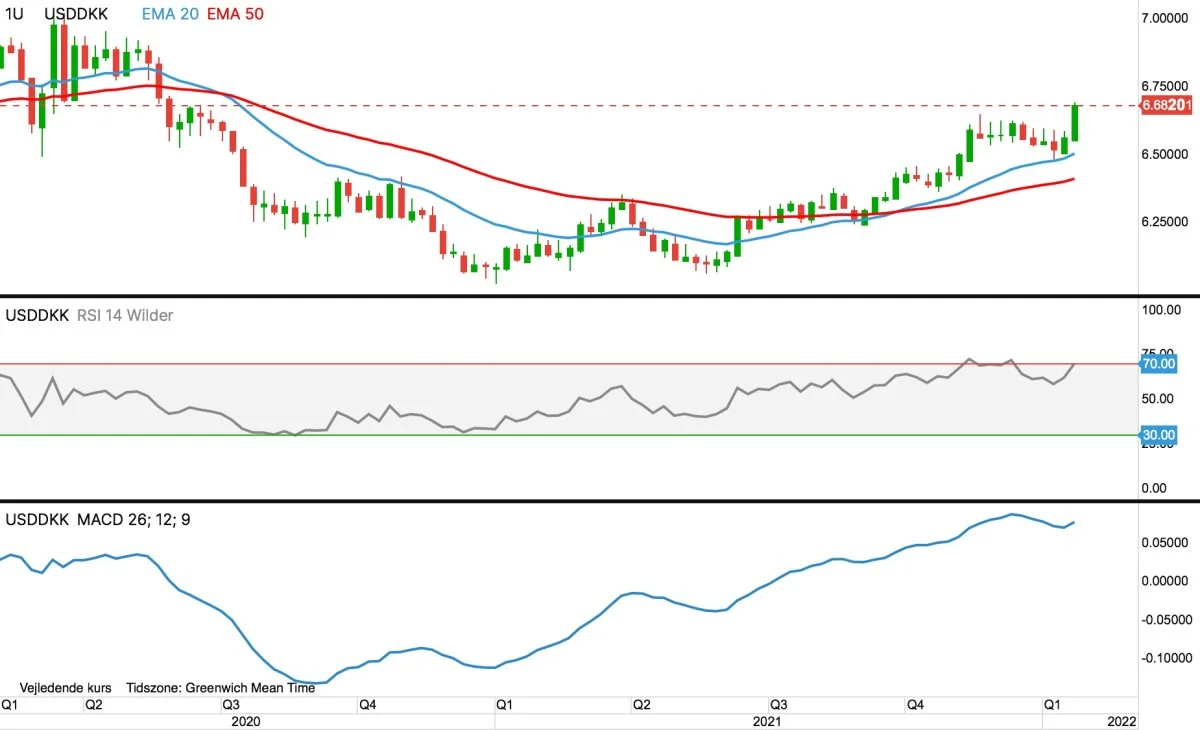
Task: Click the 2021 year label on time axis
Action: pos(767,720)
